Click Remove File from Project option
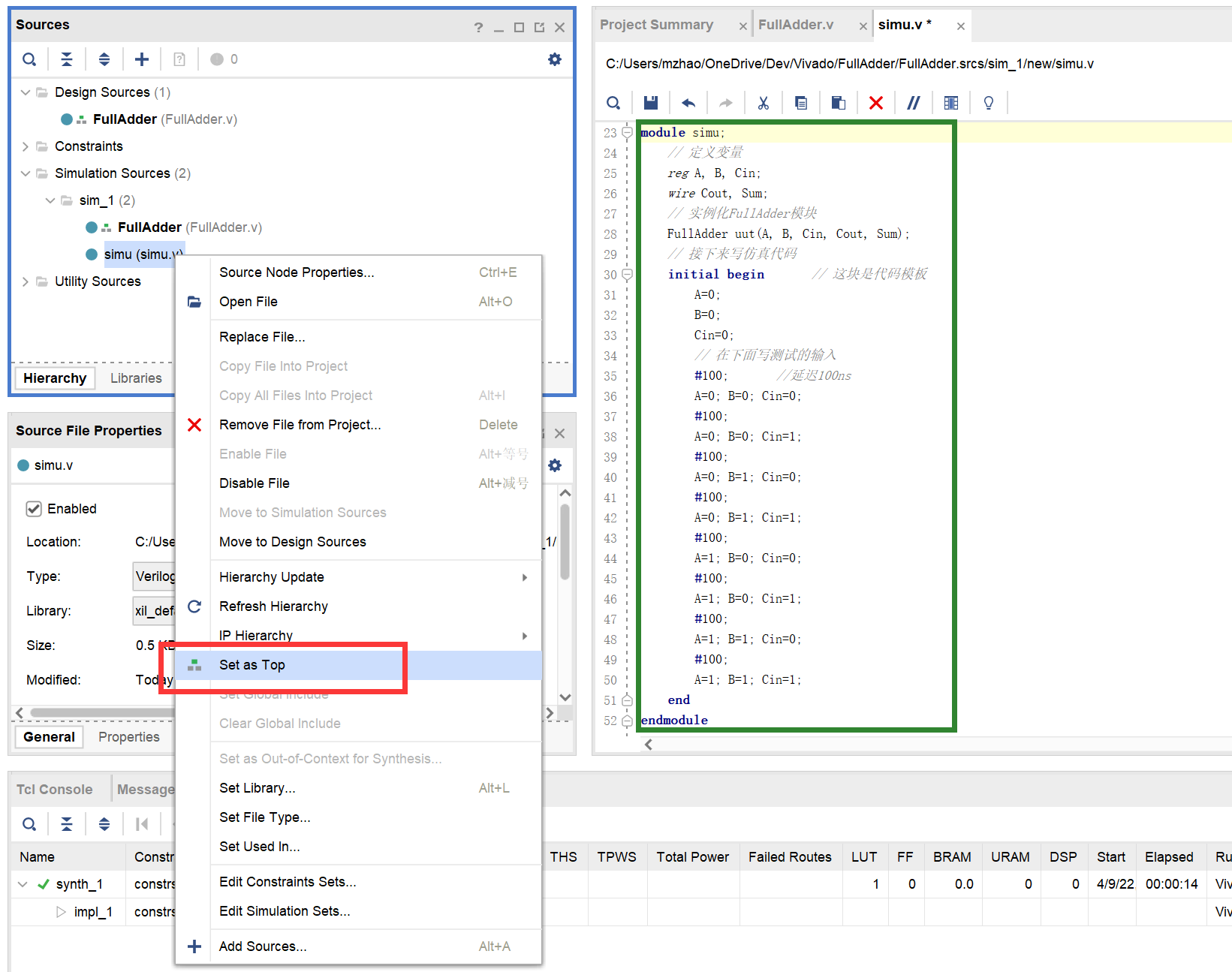 [x=300, y=425]
